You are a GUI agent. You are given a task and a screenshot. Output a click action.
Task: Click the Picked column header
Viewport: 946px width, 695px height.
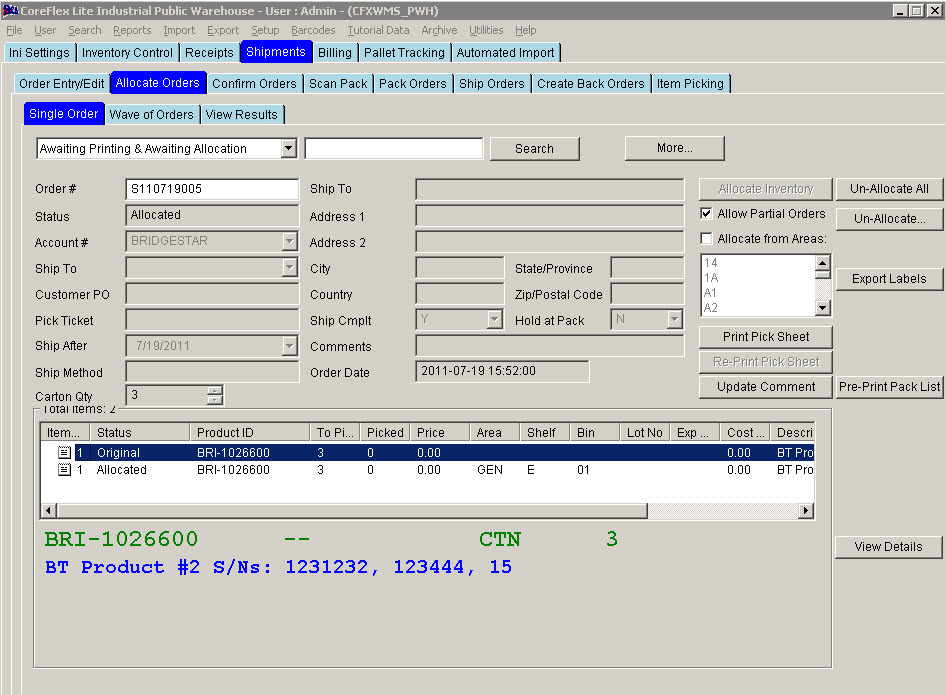[x=386, y=433]
